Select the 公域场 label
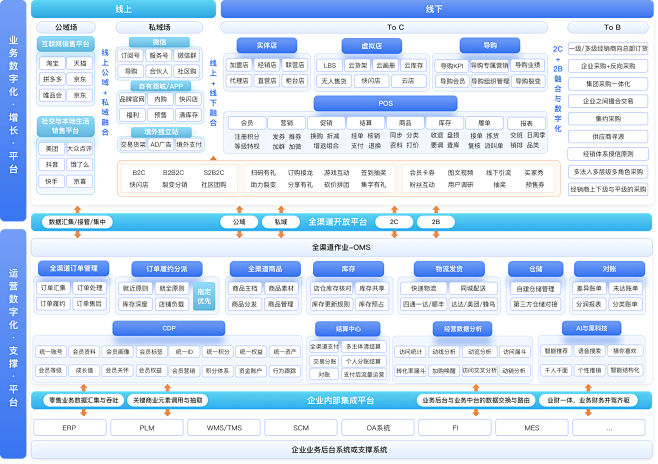 66,27
